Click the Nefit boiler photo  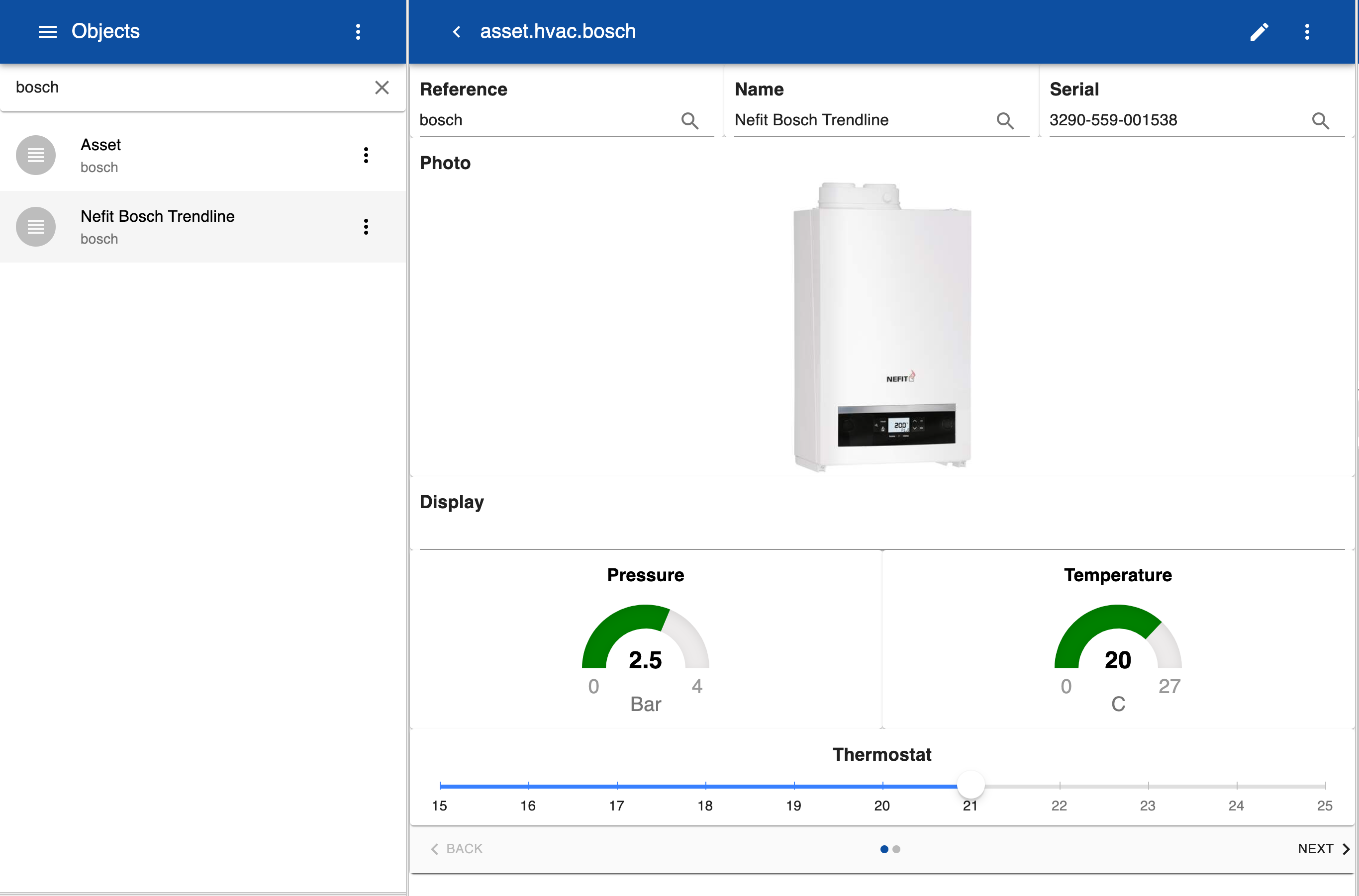[x=882, y=327]
